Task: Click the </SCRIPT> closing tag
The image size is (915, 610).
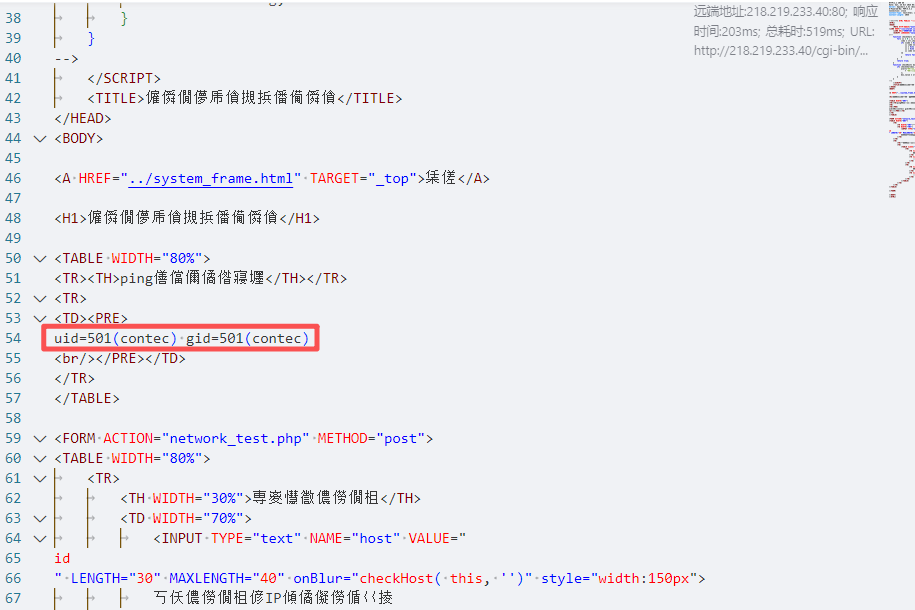Action: tap(124, 79)
